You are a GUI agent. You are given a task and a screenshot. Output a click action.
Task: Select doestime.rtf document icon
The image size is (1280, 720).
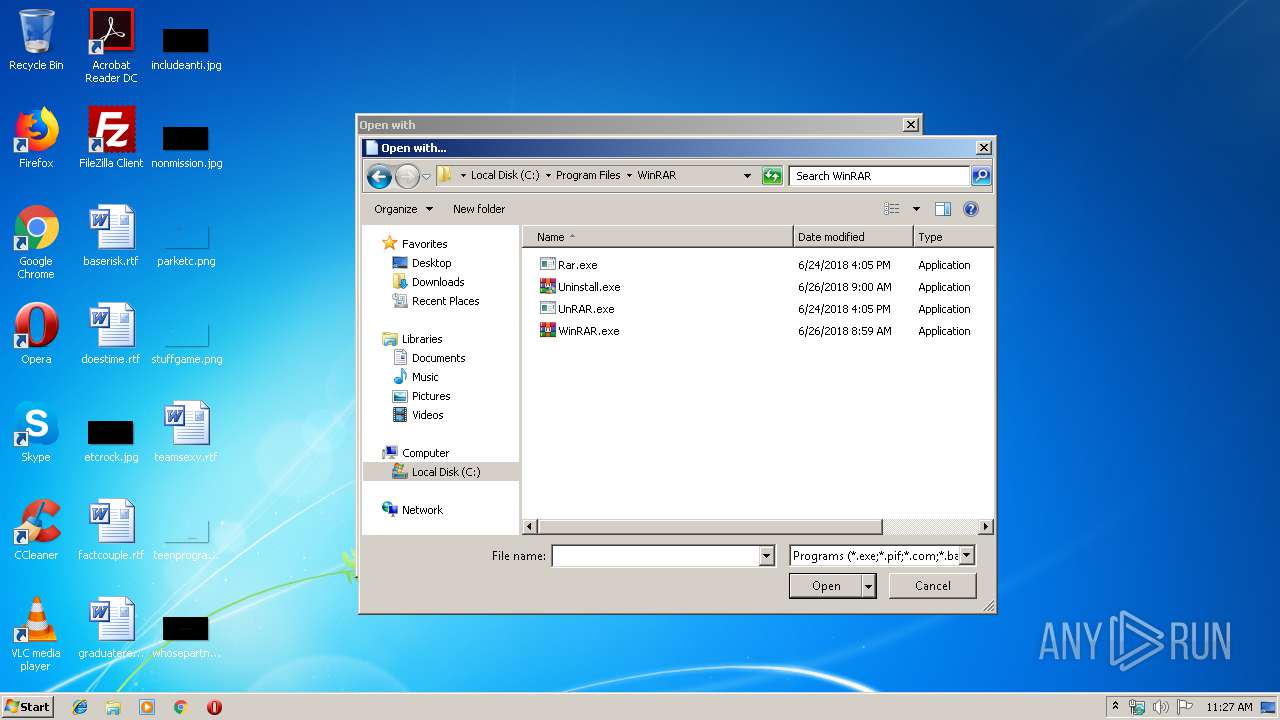111,334
